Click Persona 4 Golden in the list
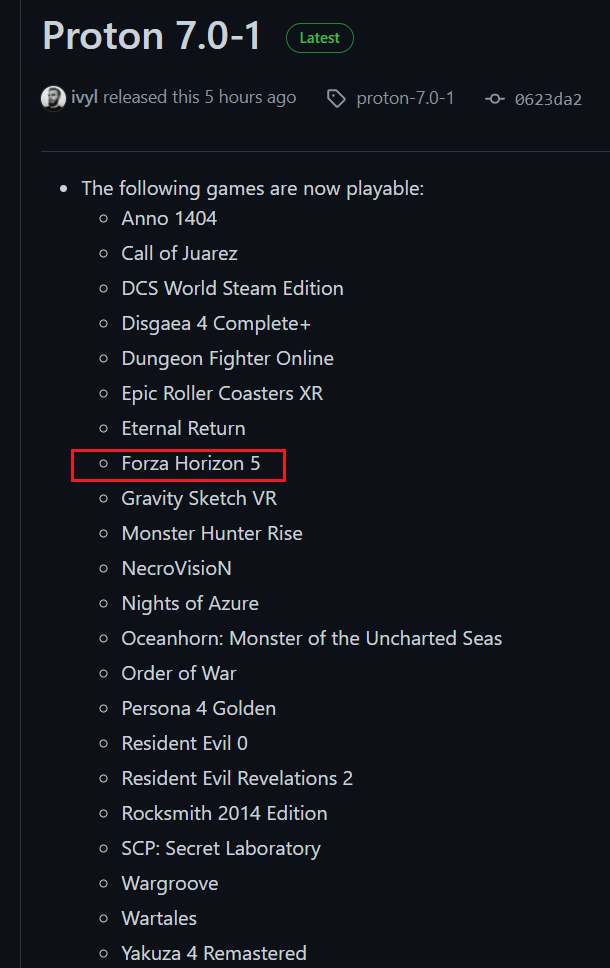 tap(199, 709)
